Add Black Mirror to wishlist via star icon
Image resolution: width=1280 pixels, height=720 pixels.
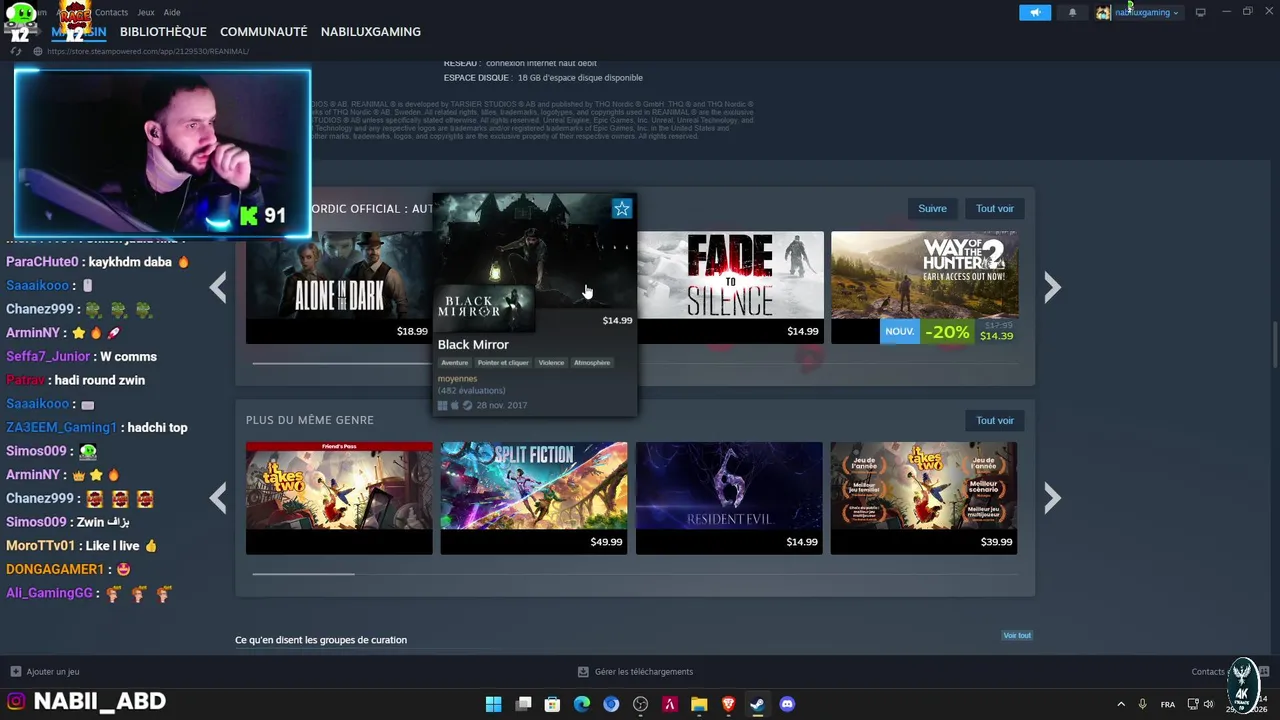(x=622, y=208)
